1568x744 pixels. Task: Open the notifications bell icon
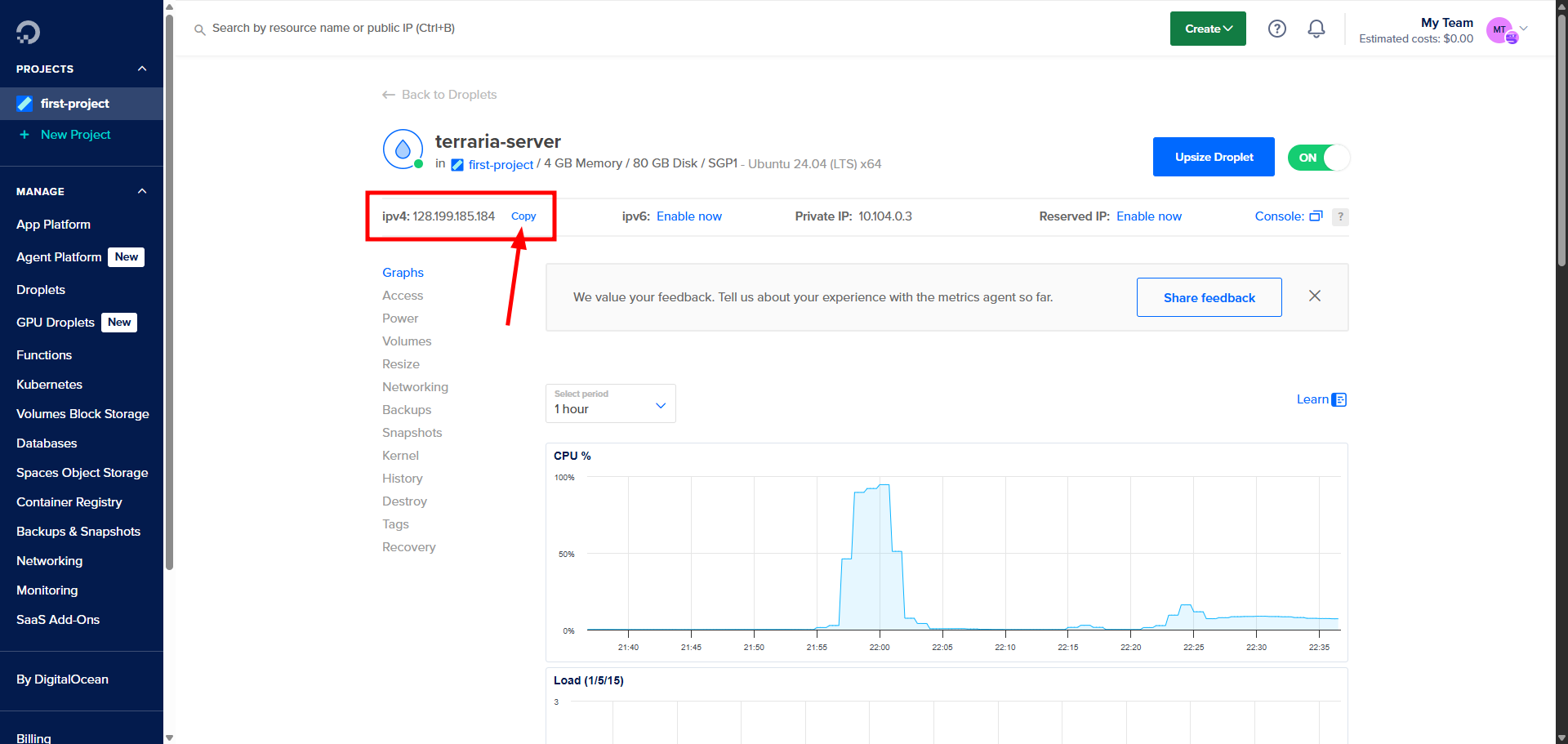[1316, 28]
